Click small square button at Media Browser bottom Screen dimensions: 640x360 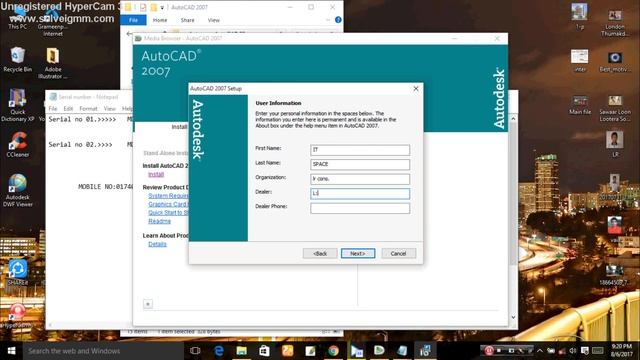(148, 304)
